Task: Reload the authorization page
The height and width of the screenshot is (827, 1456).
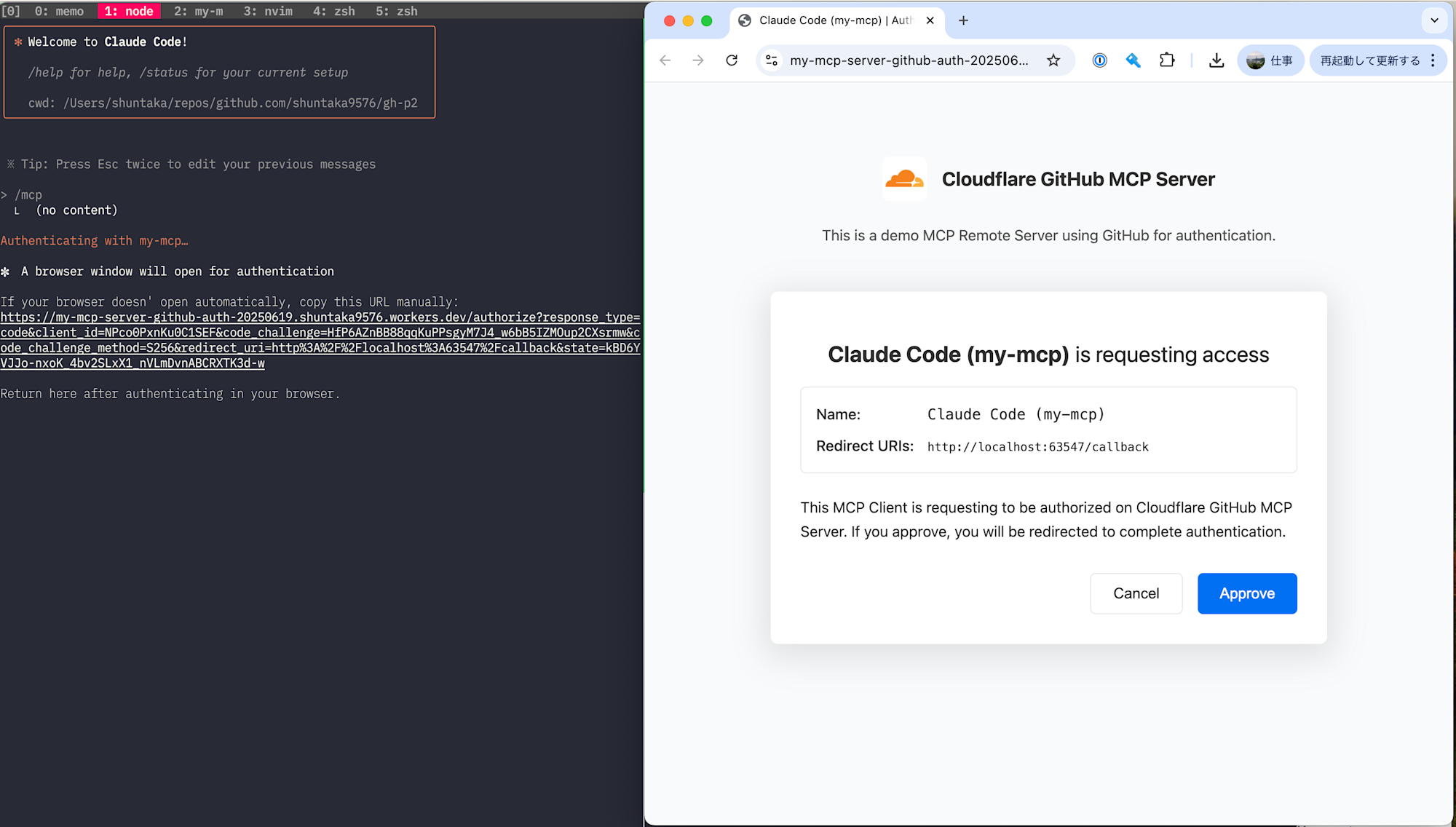Action: coord(732,60)
